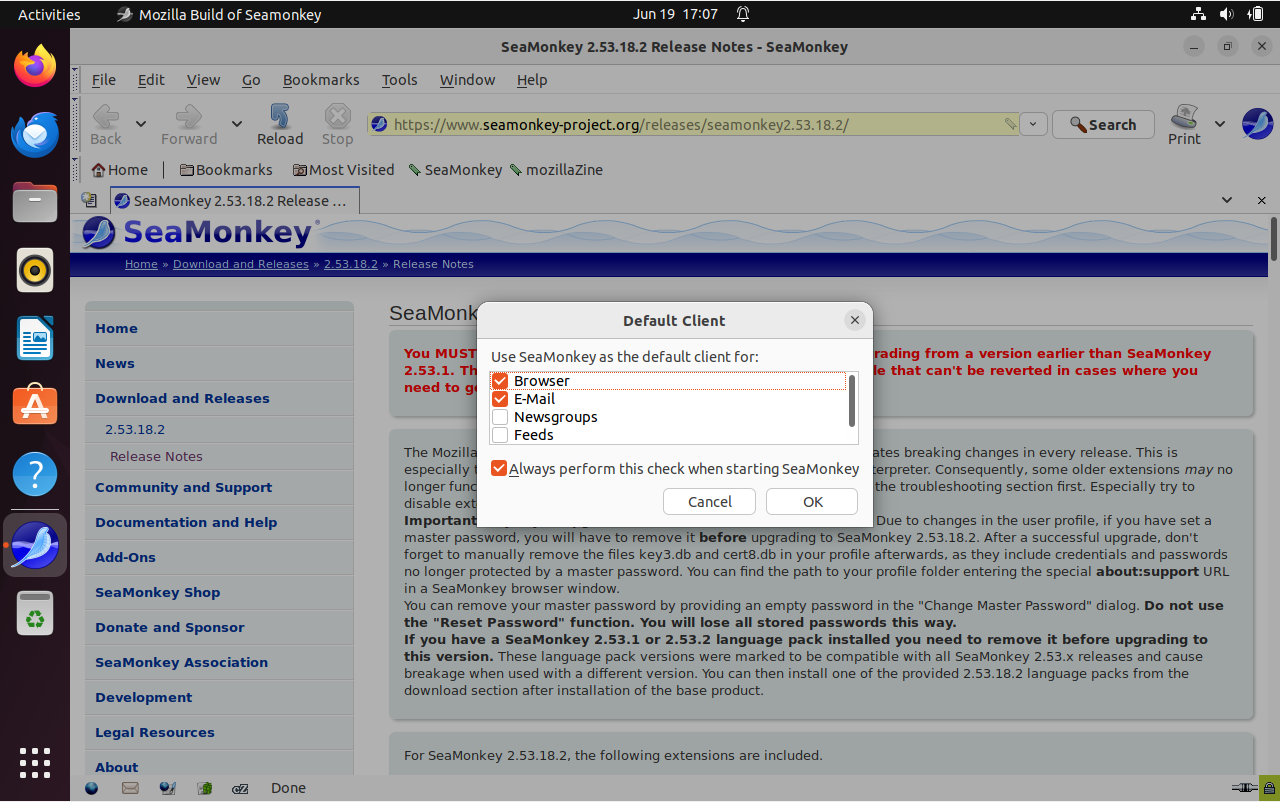This screenshot has width=1280, height=802.
Task: Go back with the Back arrow icon
Action: point(106,116)
